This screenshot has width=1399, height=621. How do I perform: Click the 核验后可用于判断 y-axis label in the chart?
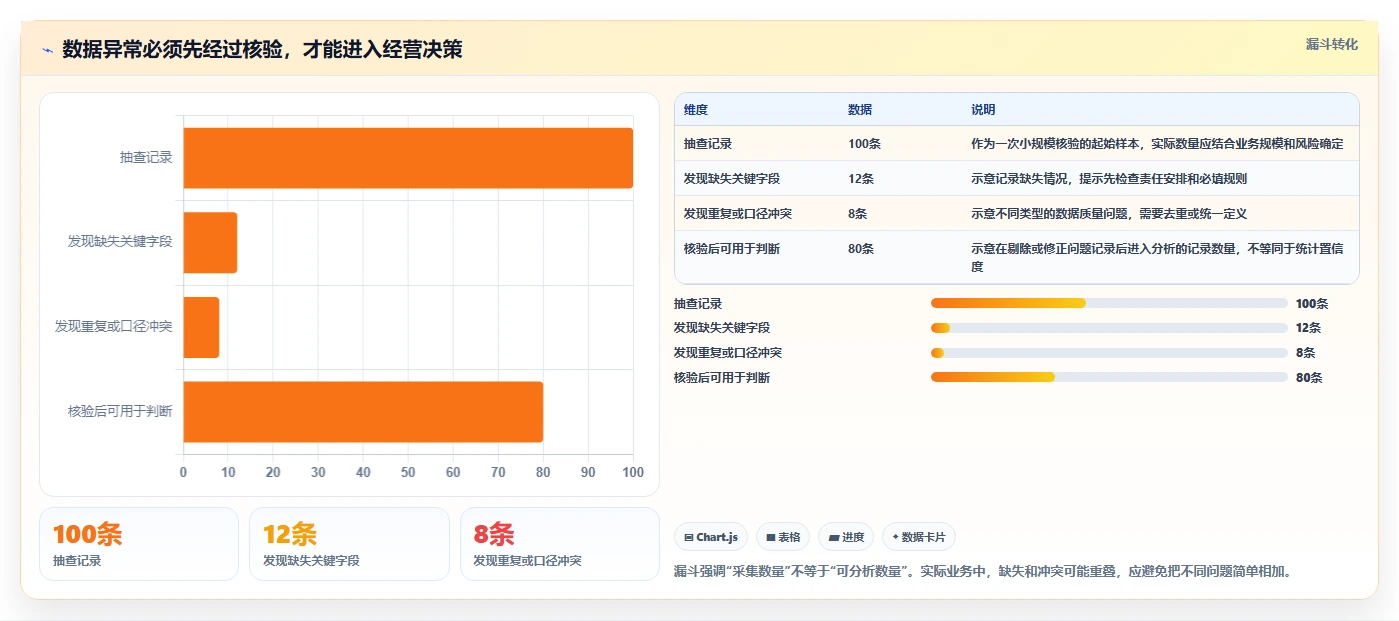[120, 411]
